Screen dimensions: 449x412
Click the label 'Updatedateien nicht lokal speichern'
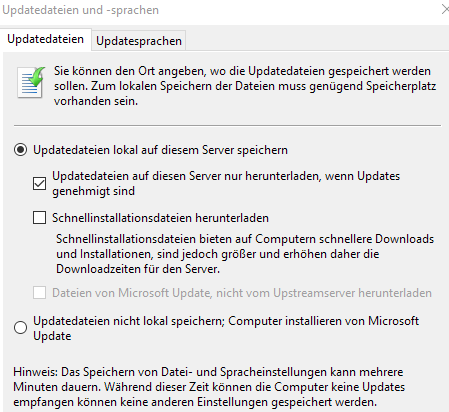128,321
